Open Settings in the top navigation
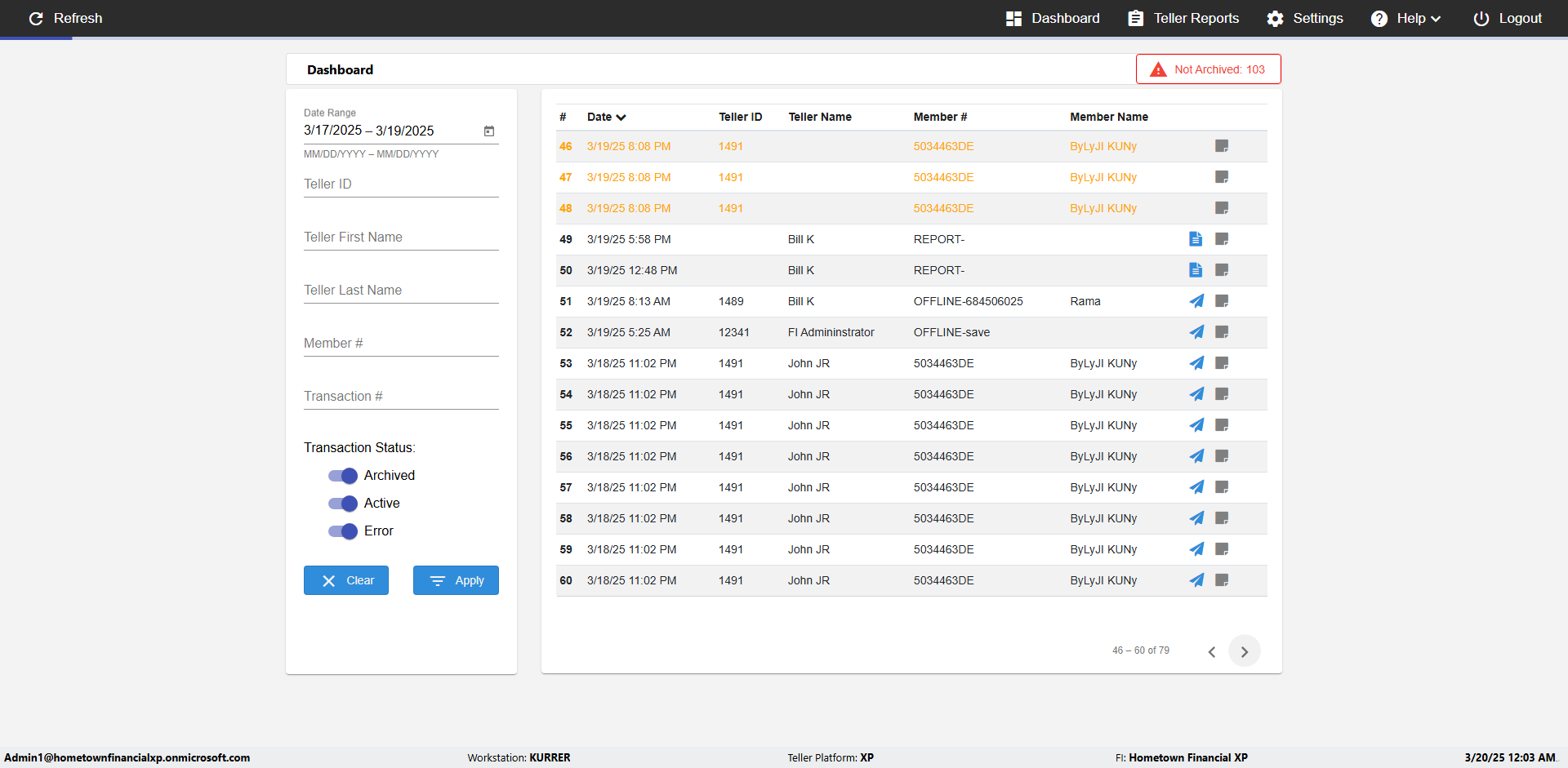The width and height of the screenshot is (1568, 768). click(1304, 18)
